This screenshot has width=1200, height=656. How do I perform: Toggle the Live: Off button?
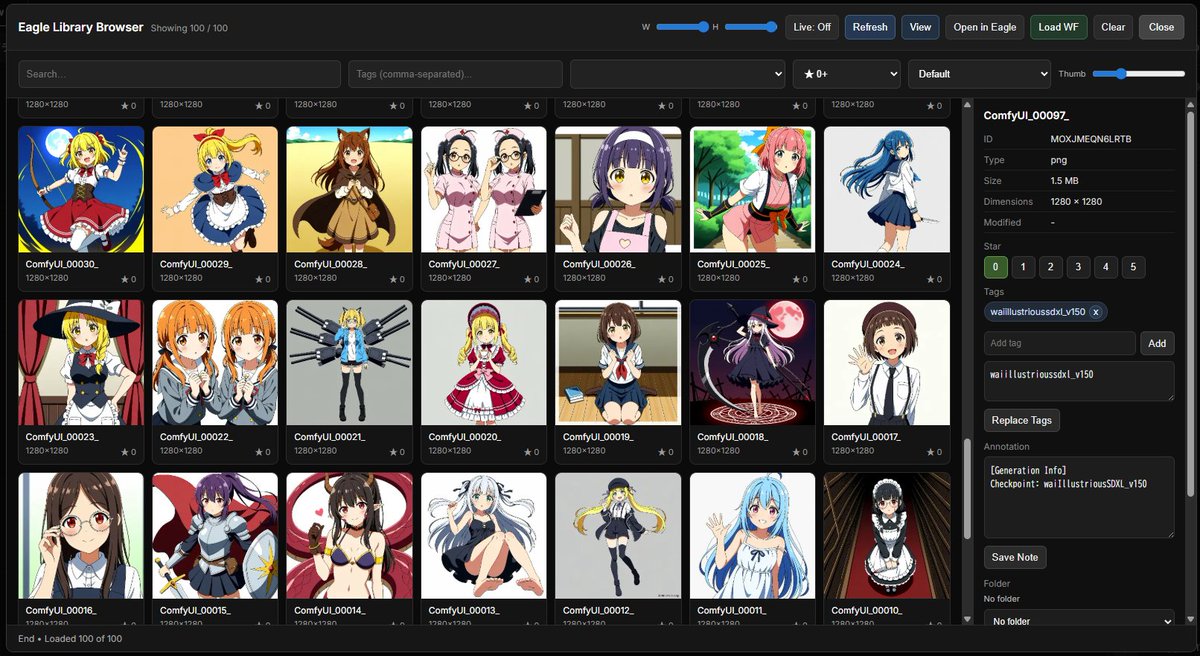coord(811,27)
